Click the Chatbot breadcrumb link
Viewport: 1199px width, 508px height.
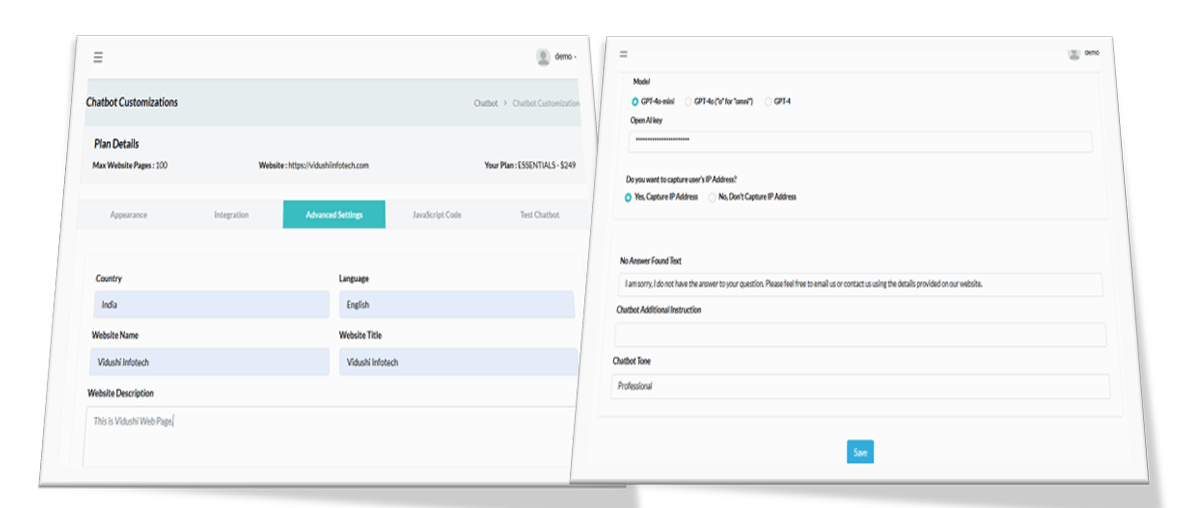pos(485,103)
